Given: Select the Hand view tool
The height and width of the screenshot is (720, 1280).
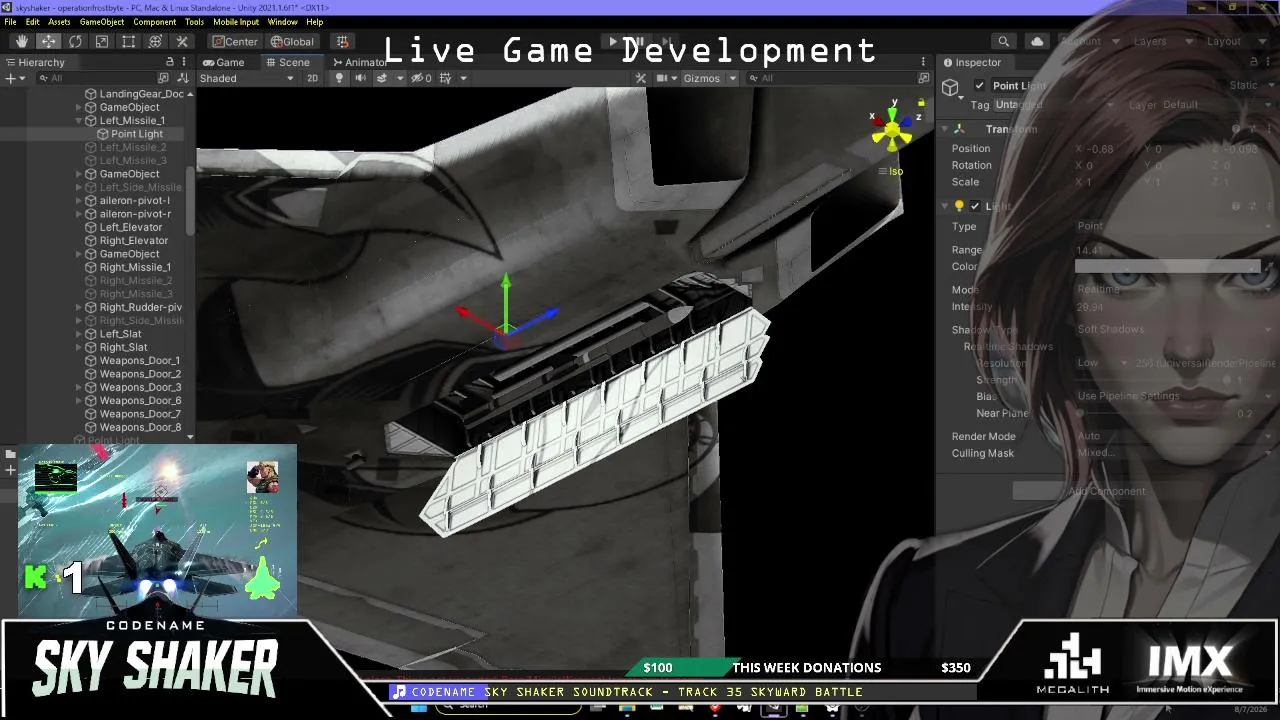Looking at the screenshot, I should pyautogui.click(x=22, y=41).
